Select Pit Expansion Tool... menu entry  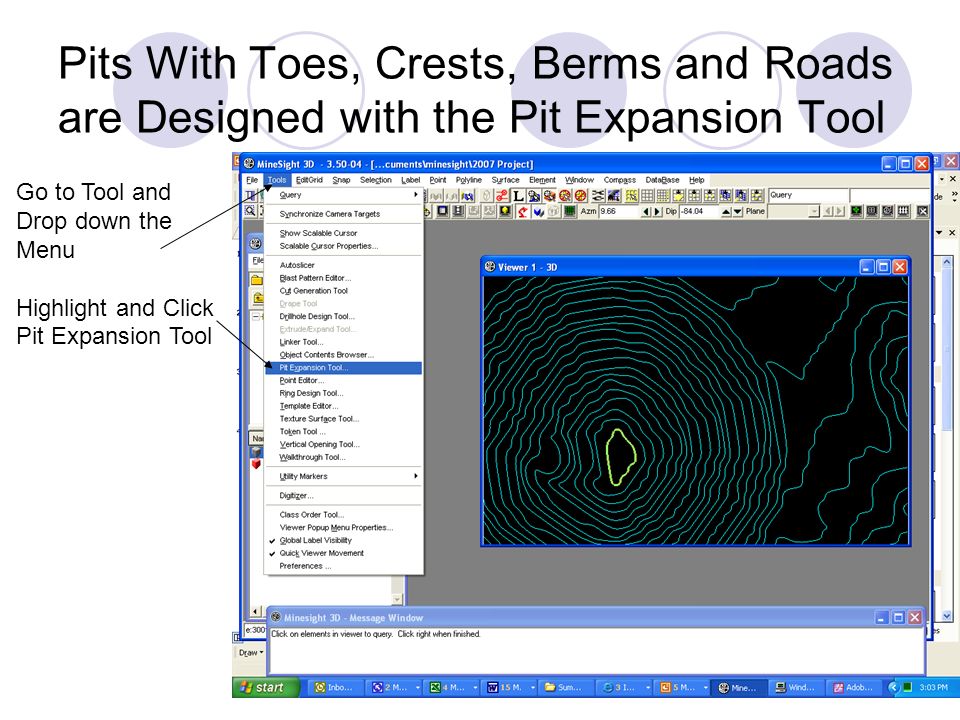pos(343,368)
